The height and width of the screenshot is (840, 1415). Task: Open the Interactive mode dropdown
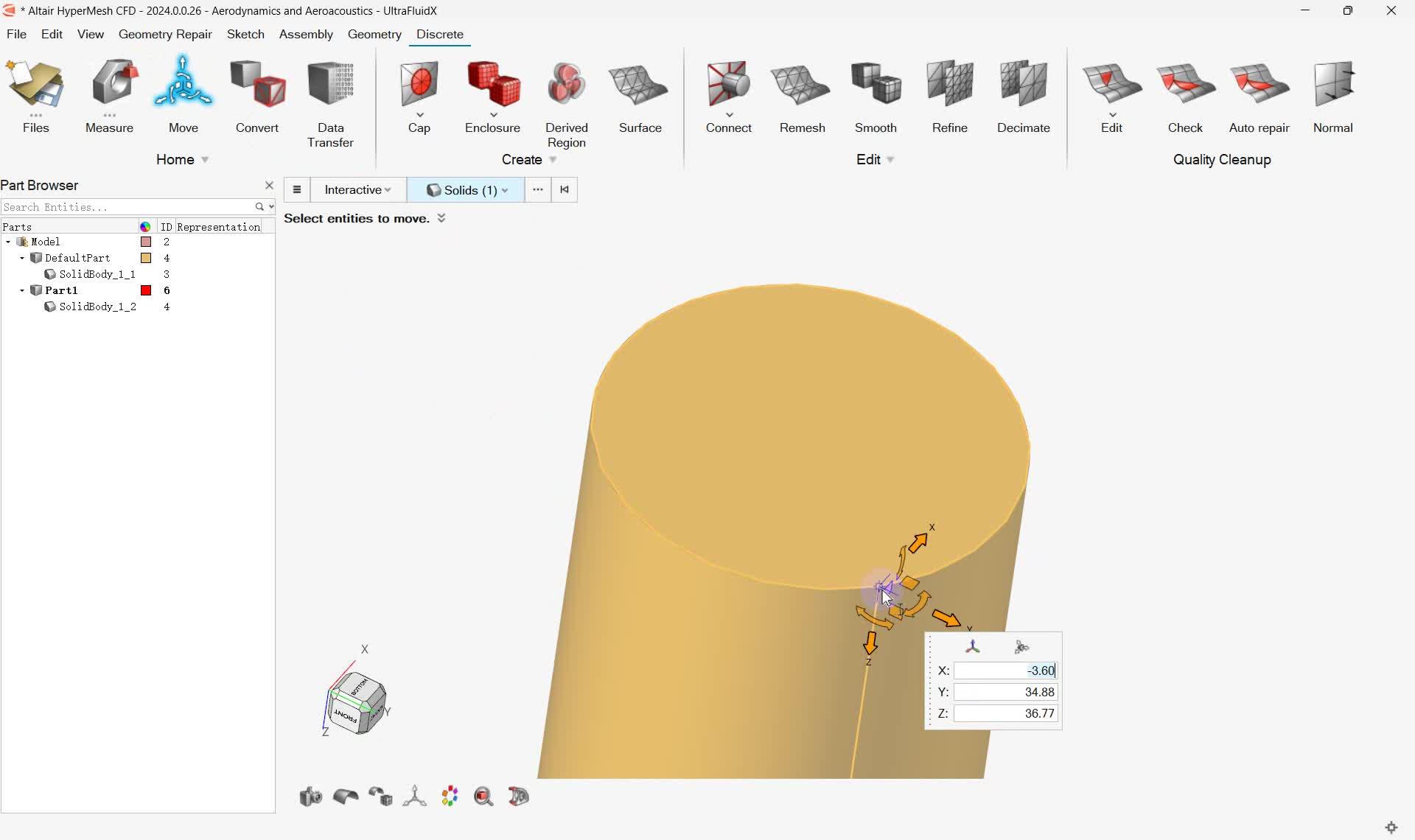coord(357,190)
